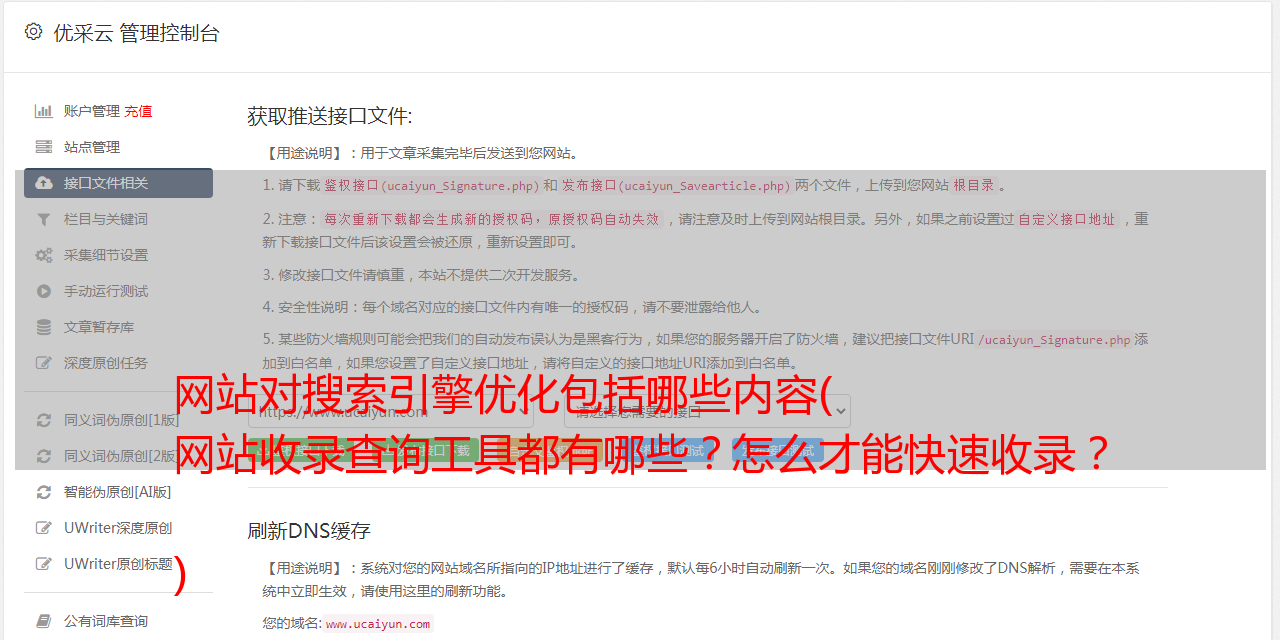1280x640 pixels.
Task: Click the play icon beside 手动运行测试
Action: coord(44,291)
